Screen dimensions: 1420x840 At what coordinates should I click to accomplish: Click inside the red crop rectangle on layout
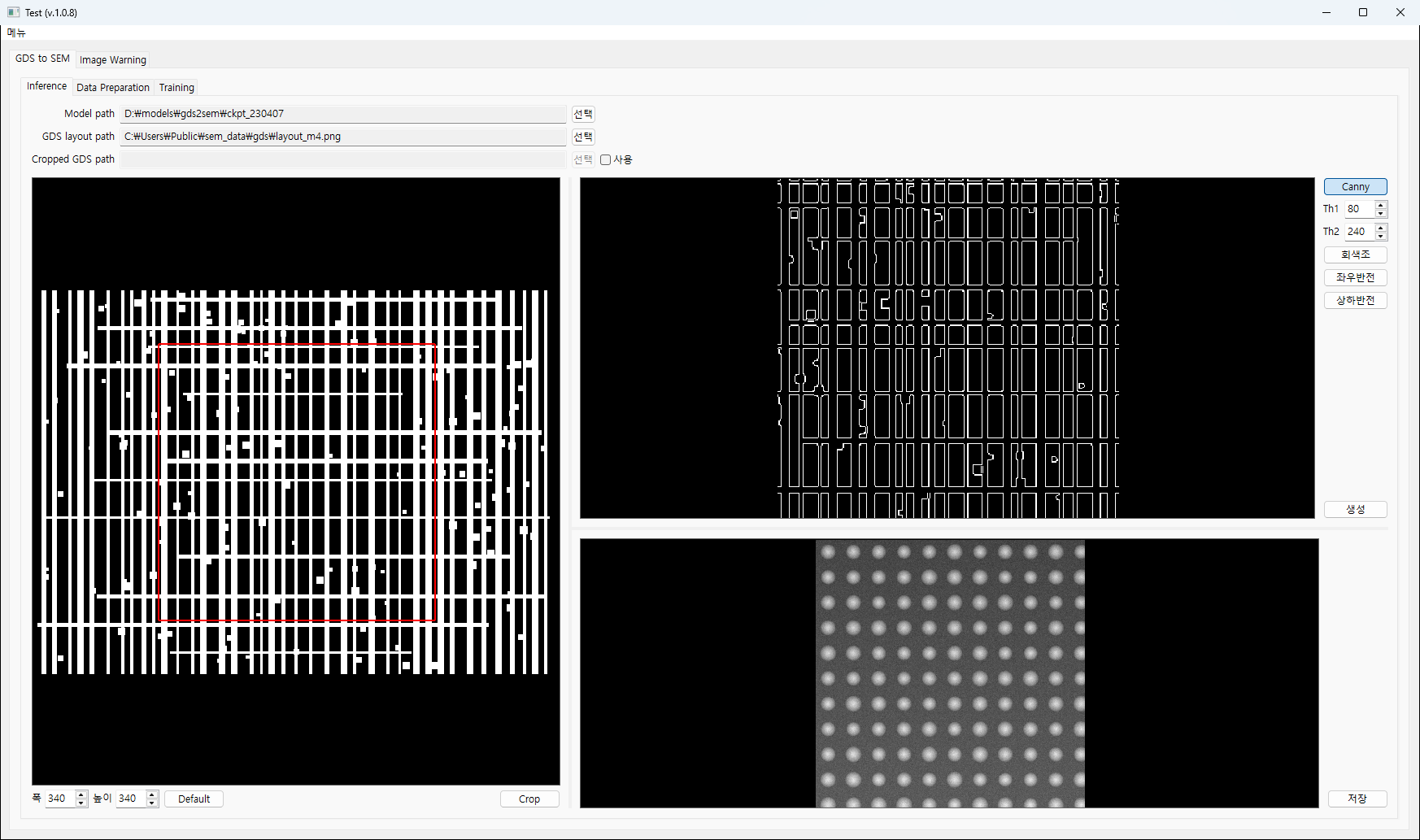(297, 482)
